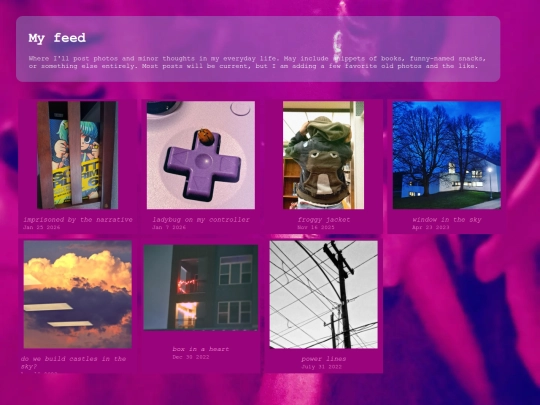Open the 'imprisoned by the narrative' photo
This screenshot has height=405, width=540.
pos(77,155)
